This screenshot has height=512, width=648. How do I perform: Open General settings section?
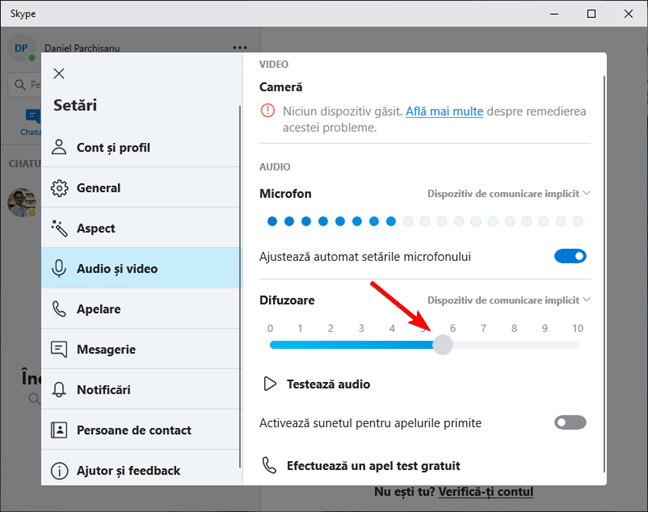pos(141,188)
